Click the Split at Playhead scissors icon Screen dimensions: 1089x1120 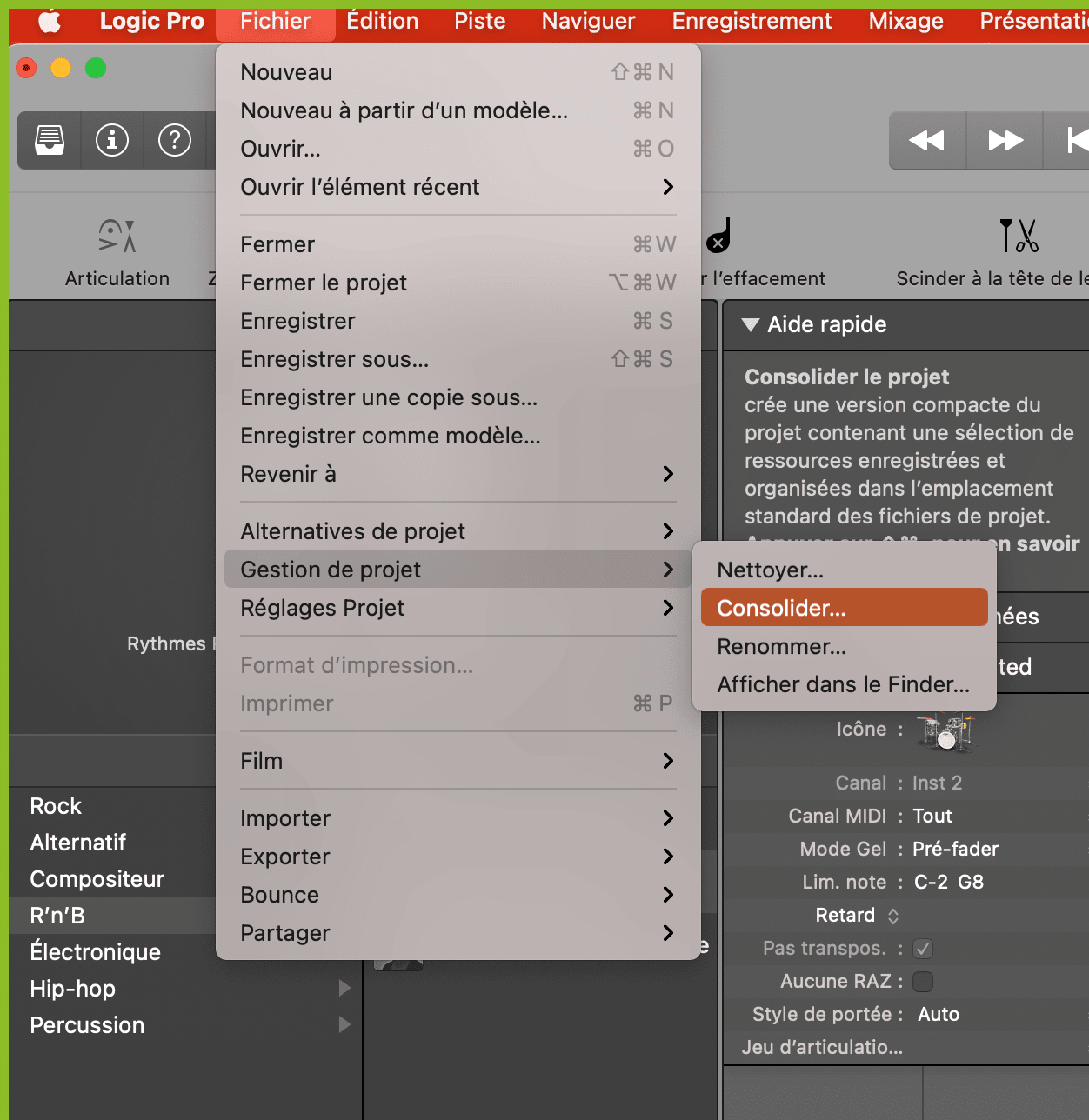pos(1019,236)
